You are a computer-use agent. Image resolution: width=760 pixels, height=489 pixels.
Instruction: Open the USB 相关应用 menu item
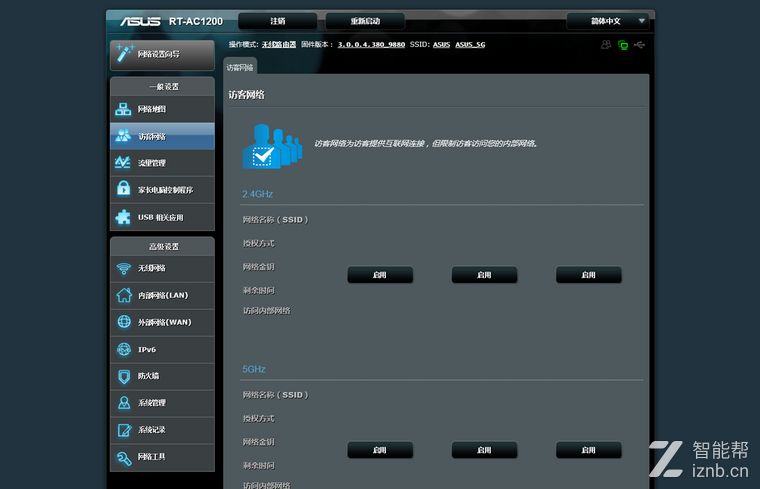tap(162, 217)
